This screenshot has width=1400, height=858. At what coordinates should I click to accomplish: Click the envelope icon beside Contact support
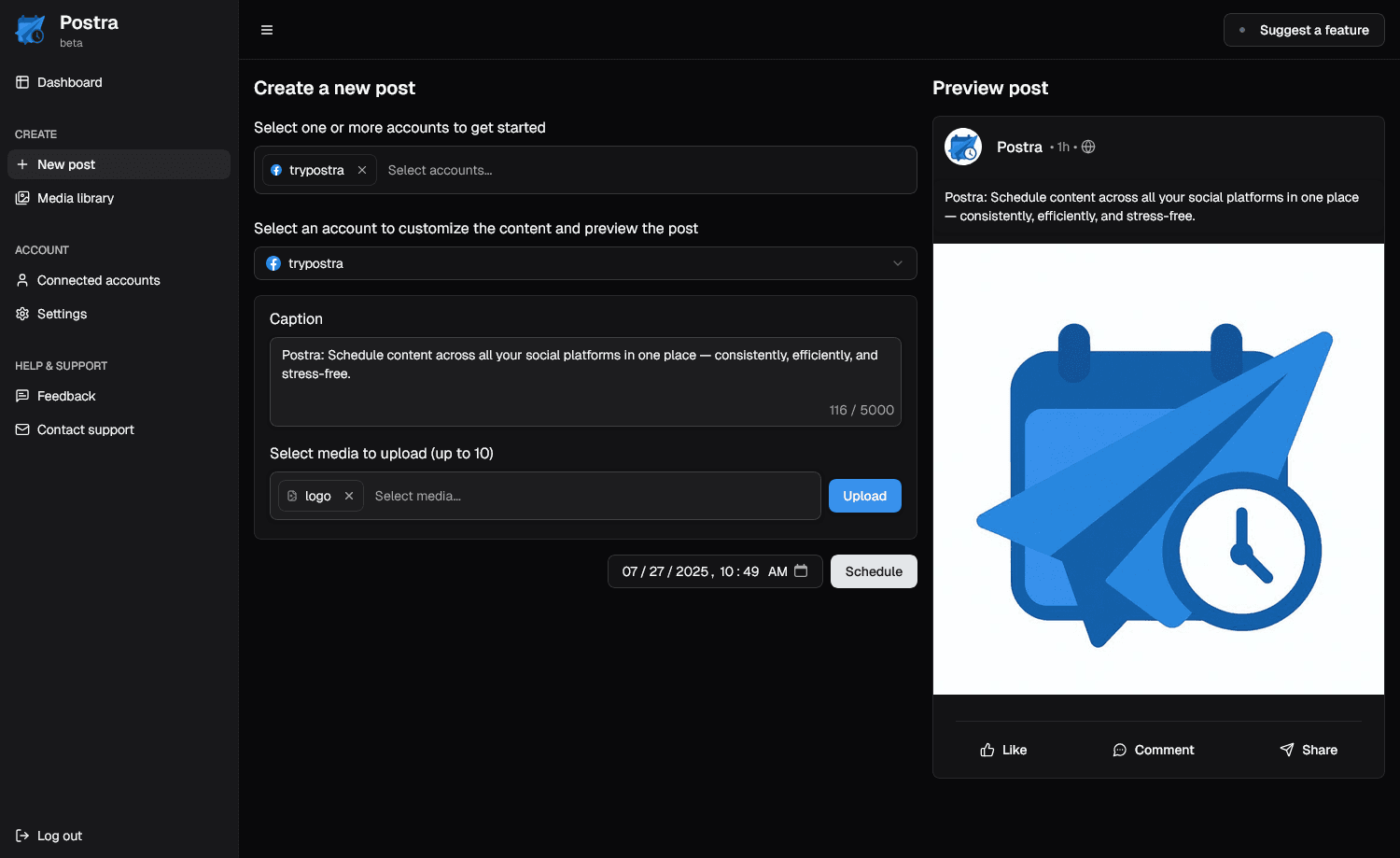pyautogui.click(x=22, y=429)
